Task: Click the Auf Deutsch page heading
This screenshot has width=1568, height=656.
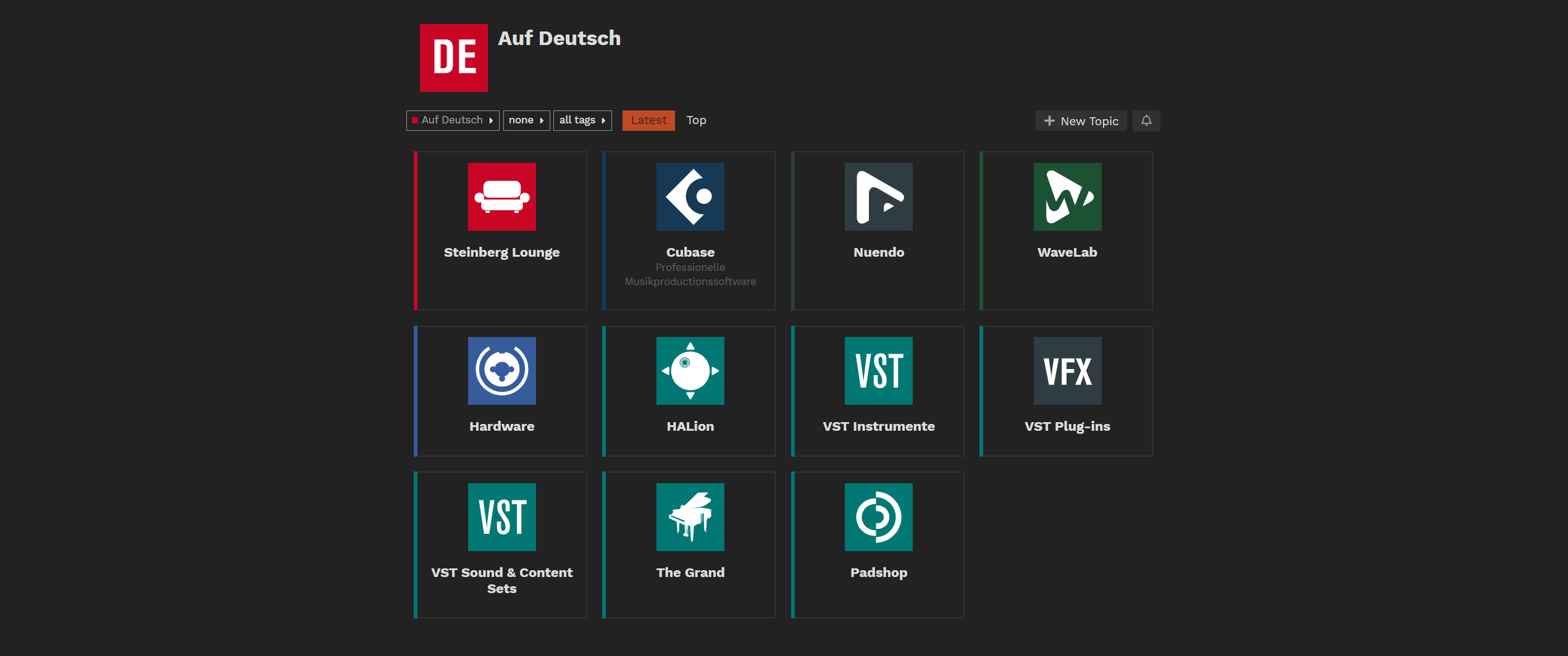Action: coord(559,38)
